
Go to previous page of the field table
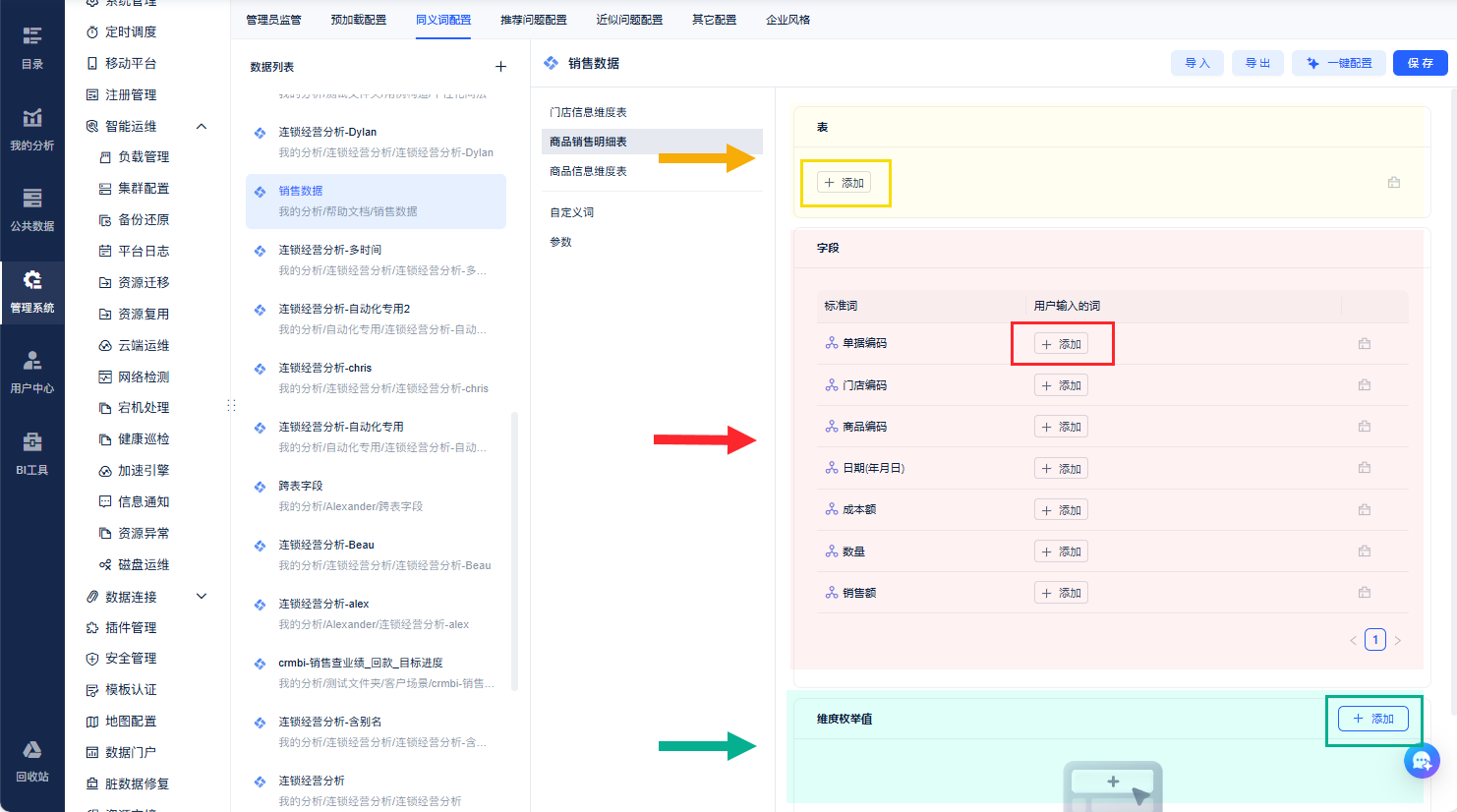tap(1353, 640)
